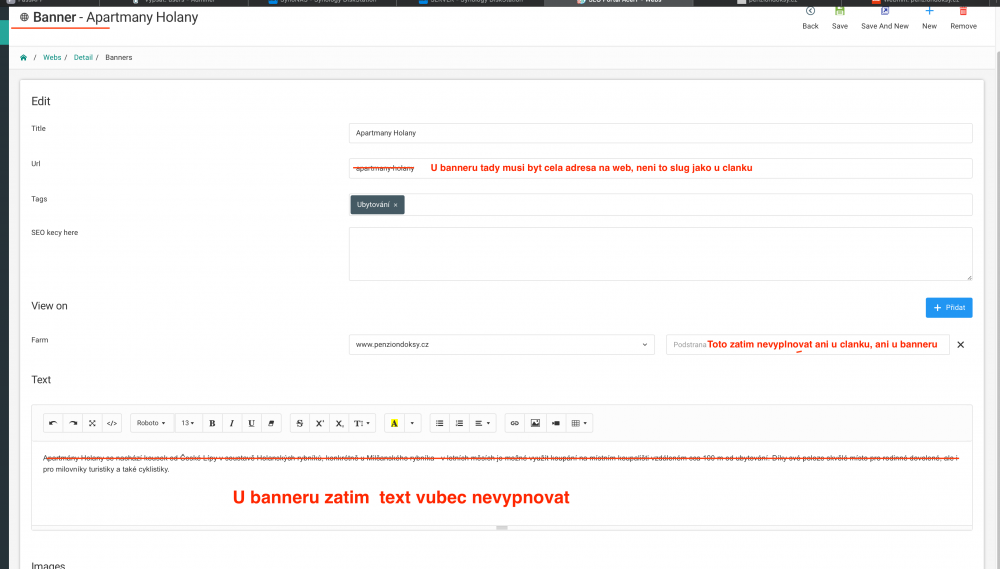Insert a picture using the image icon
This screenshot has width=1000, height=569.
coord(535,423)
